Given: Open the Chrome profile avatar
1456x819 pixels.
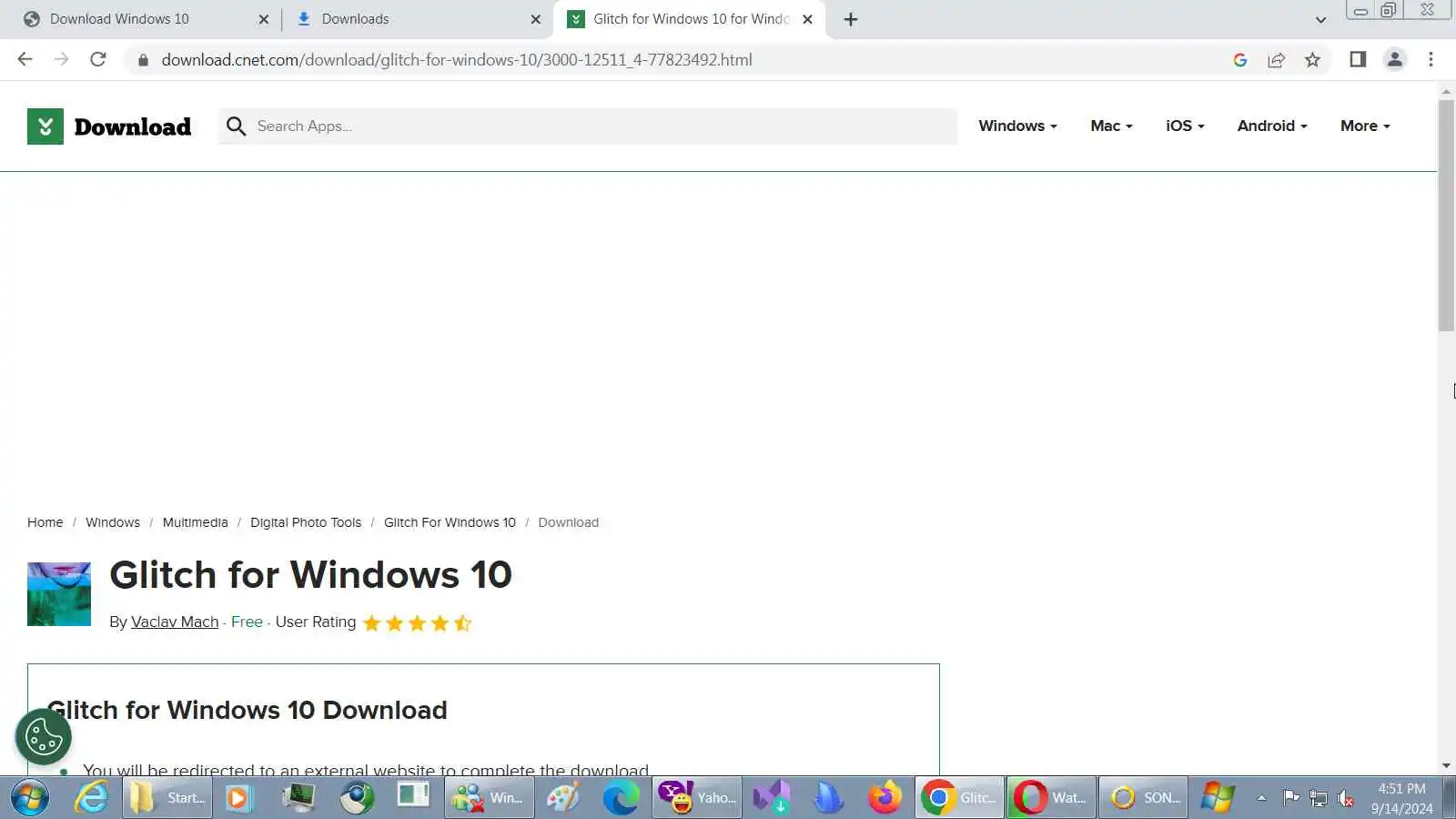Looking at the screenshot, I should [1394, 59].
